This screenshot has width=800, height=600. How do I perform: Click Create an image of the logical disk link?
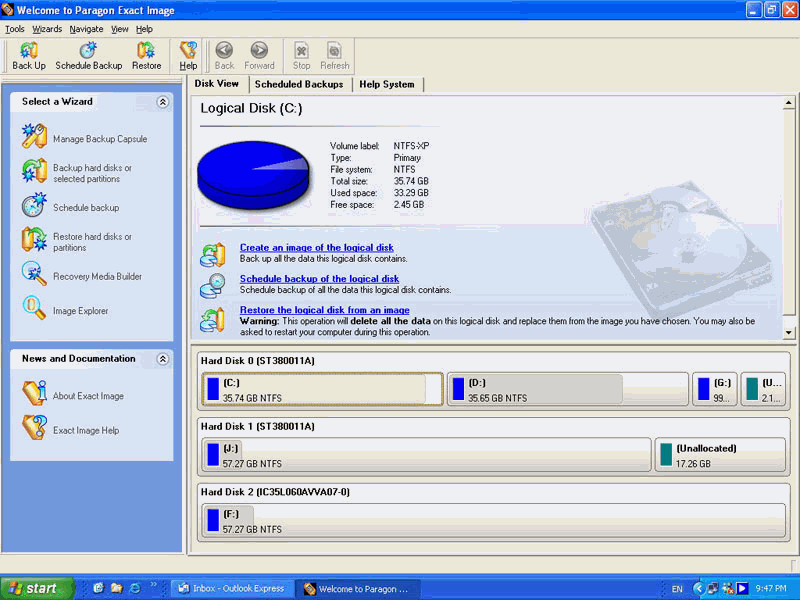point(316,247)
